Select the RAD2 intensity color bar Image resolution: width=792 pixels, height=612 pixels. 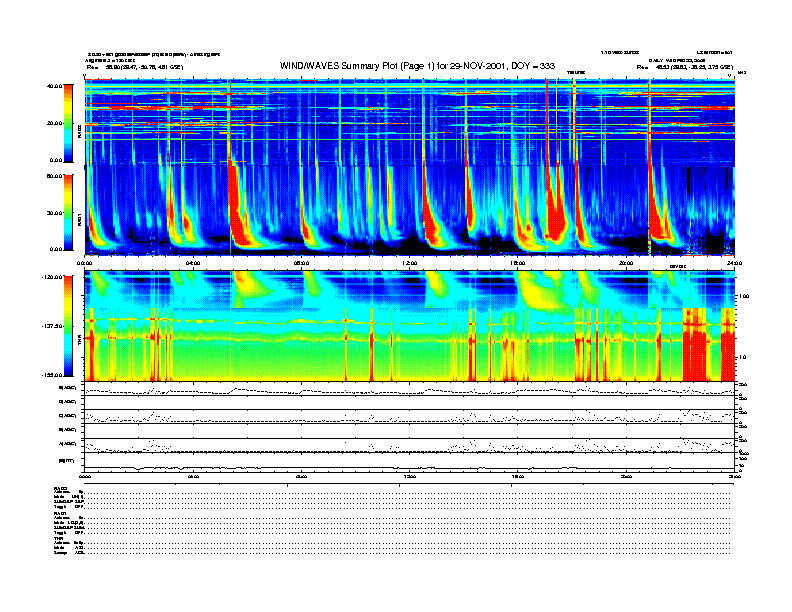68,123
